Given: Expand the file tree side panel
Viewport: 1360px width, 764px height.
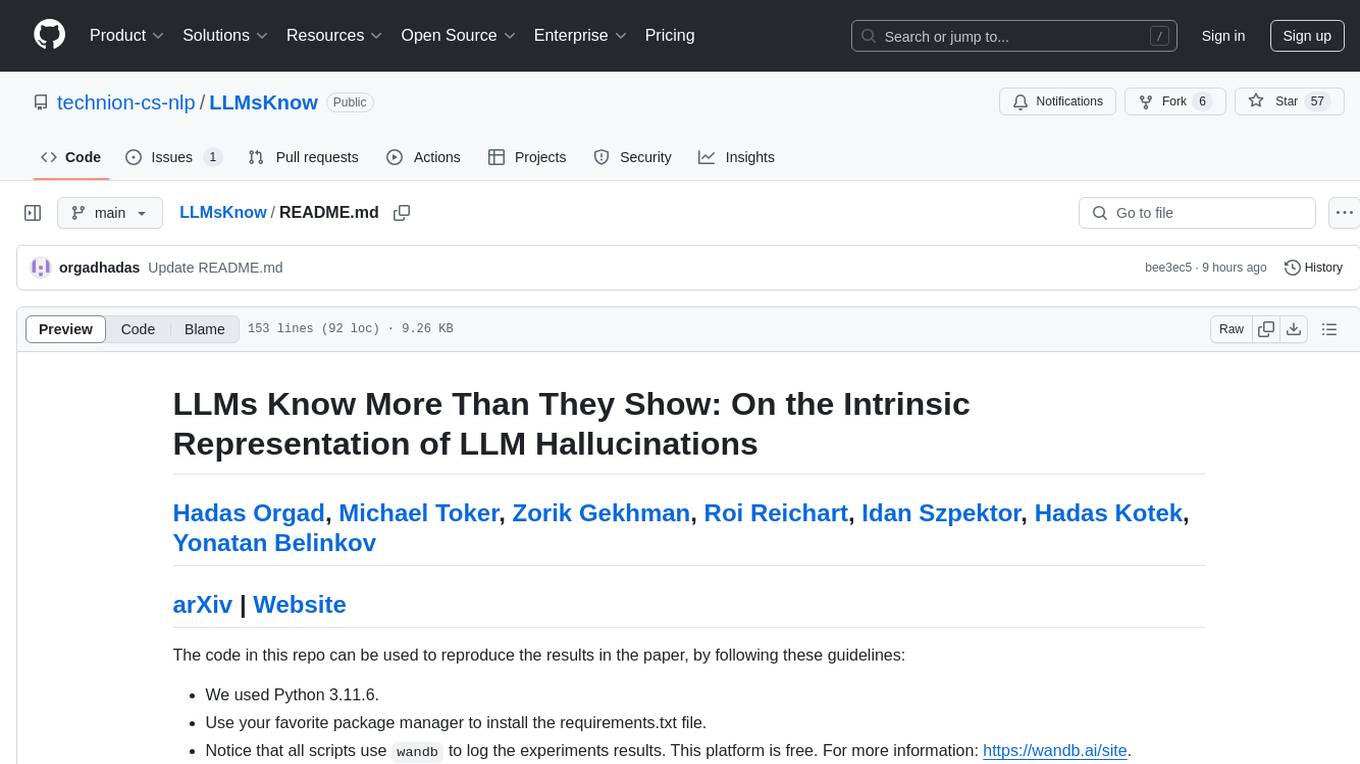Looking at the screenshot, I should [x=33, y=213].
